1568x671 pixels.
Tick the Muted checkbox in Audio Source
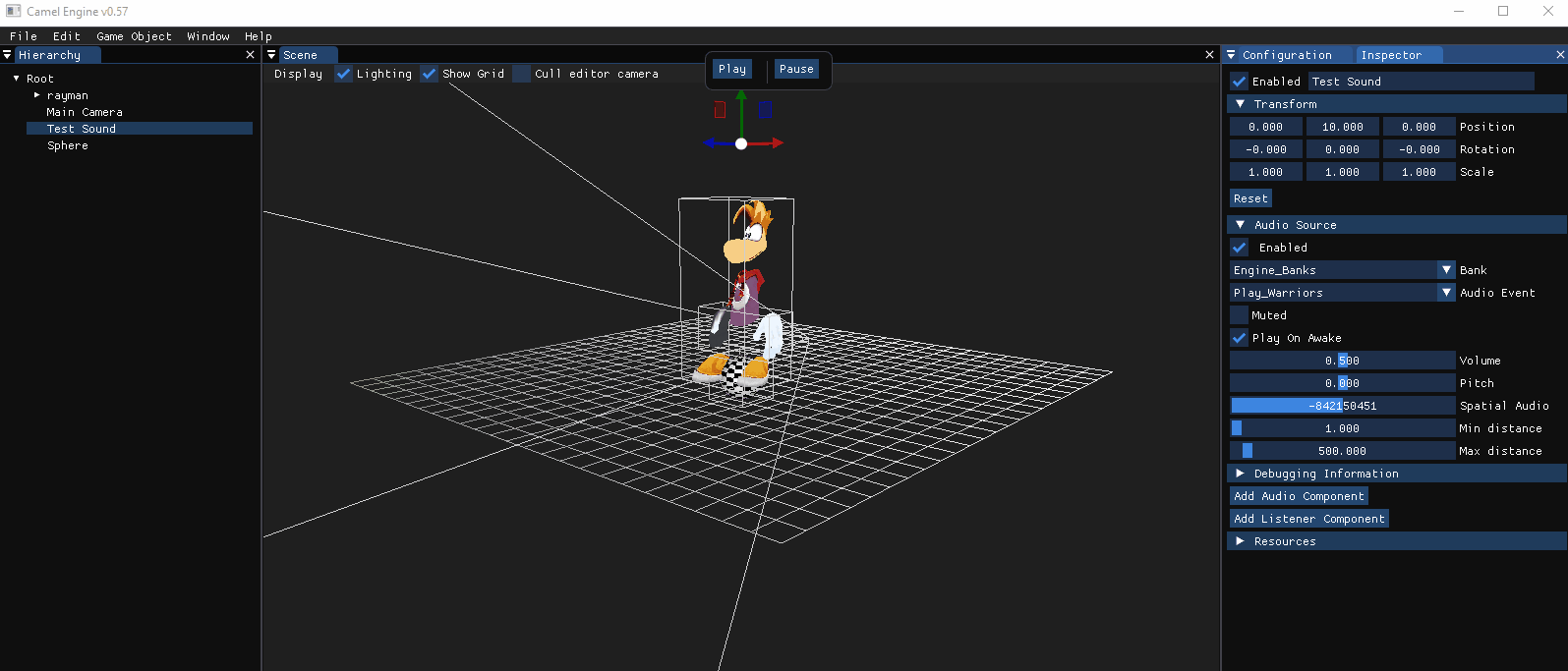coord(1240,315)
